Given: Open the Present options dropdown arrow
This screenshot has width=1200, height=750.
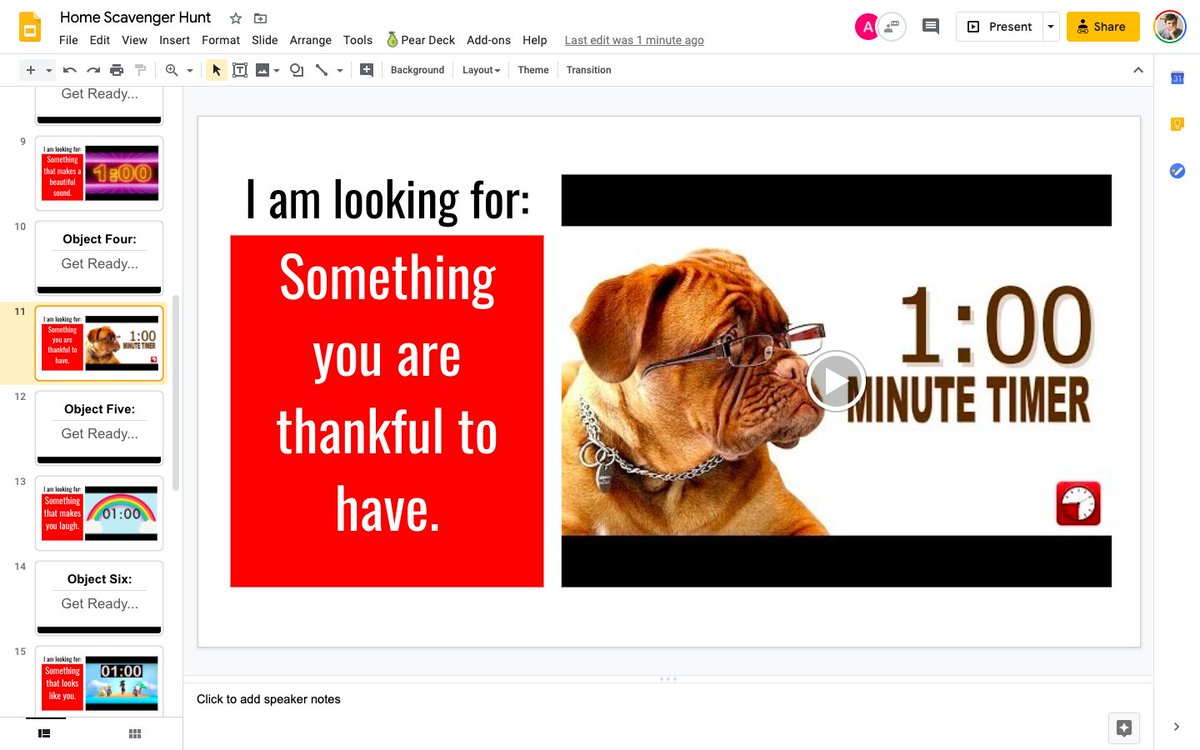Looking at the screenshot, I should [x=1050, y=27].
